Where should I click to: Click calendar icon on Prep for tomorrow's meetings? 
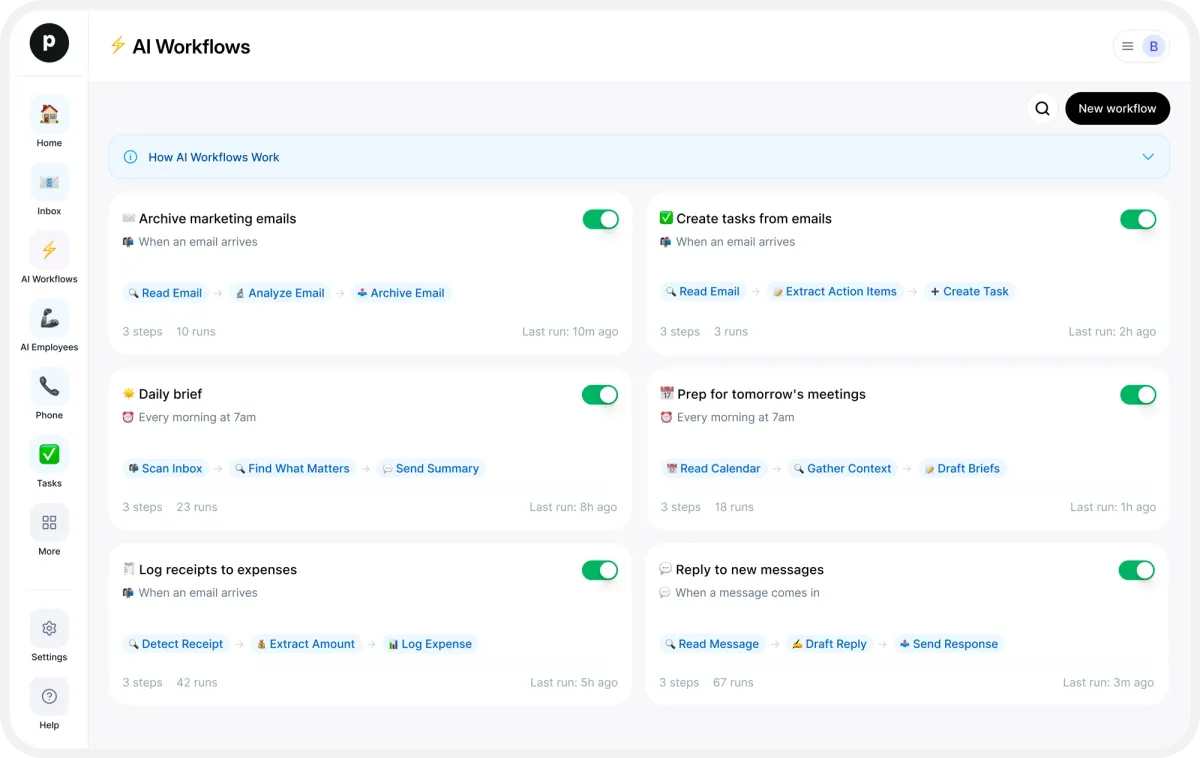[666, 394]
